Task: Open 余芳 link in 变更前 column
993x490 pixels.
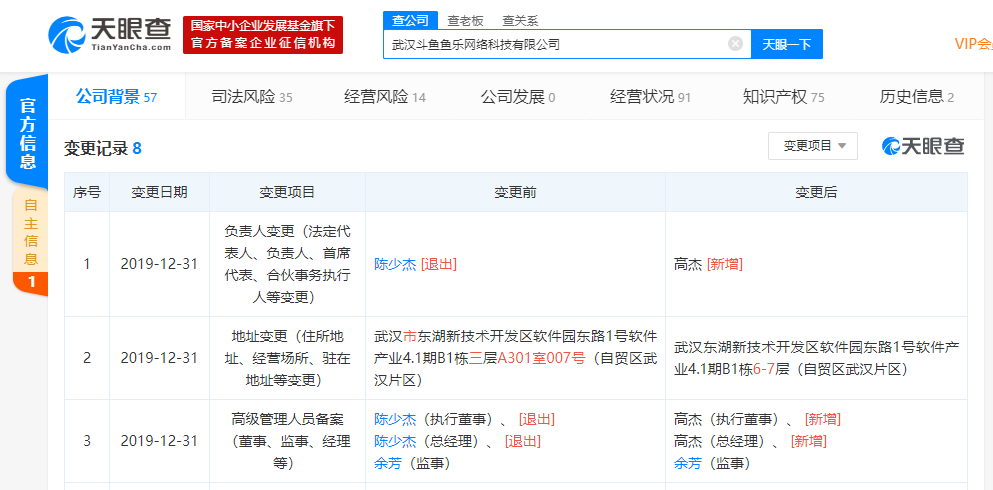Action: [388, 463]
